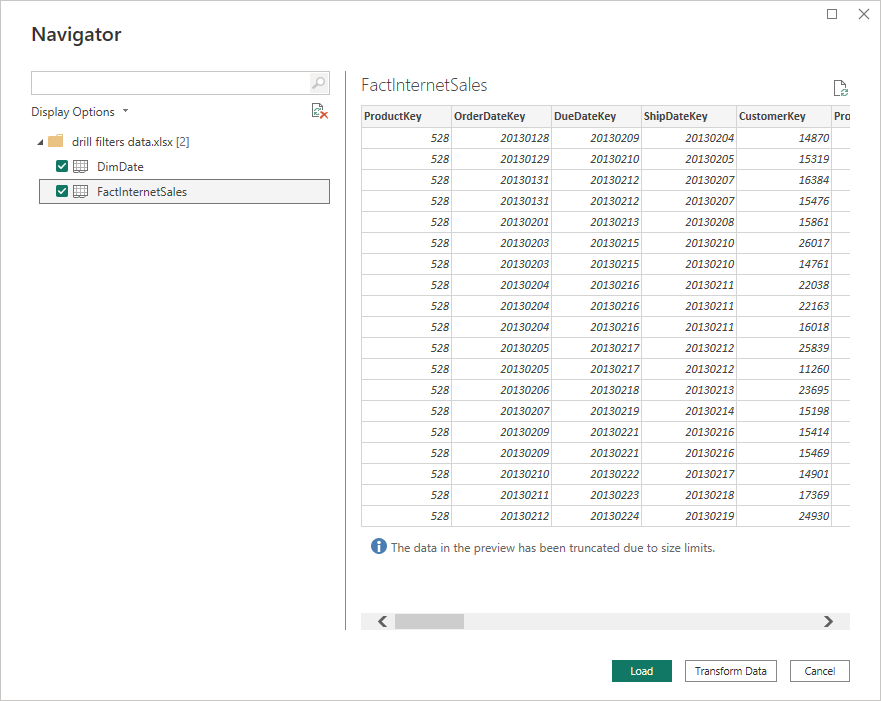
Task: Open the Display Options dropdown
Action: 80,112
